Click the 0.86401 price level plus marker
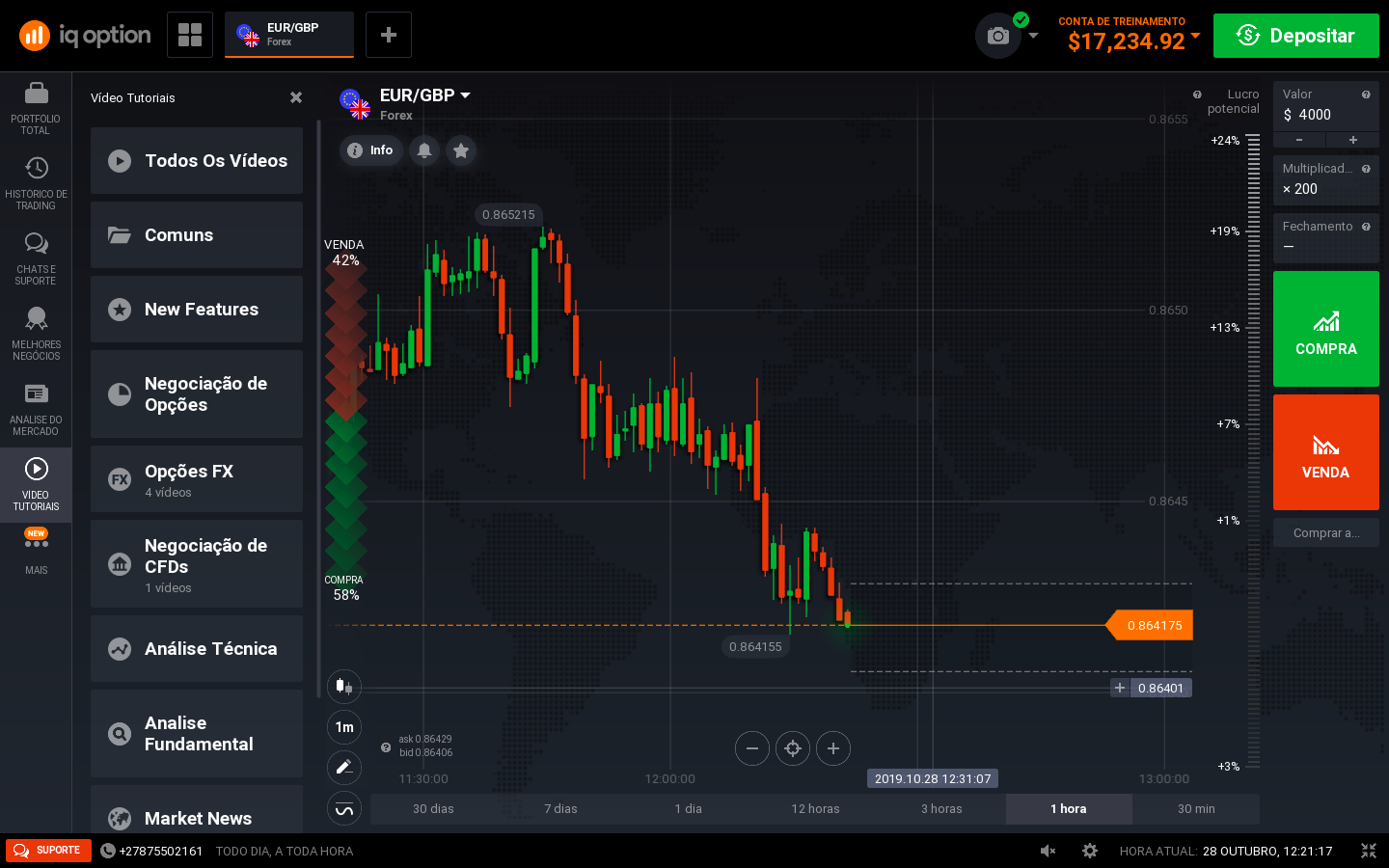 pyautogui.click(x=1120, y=688)
